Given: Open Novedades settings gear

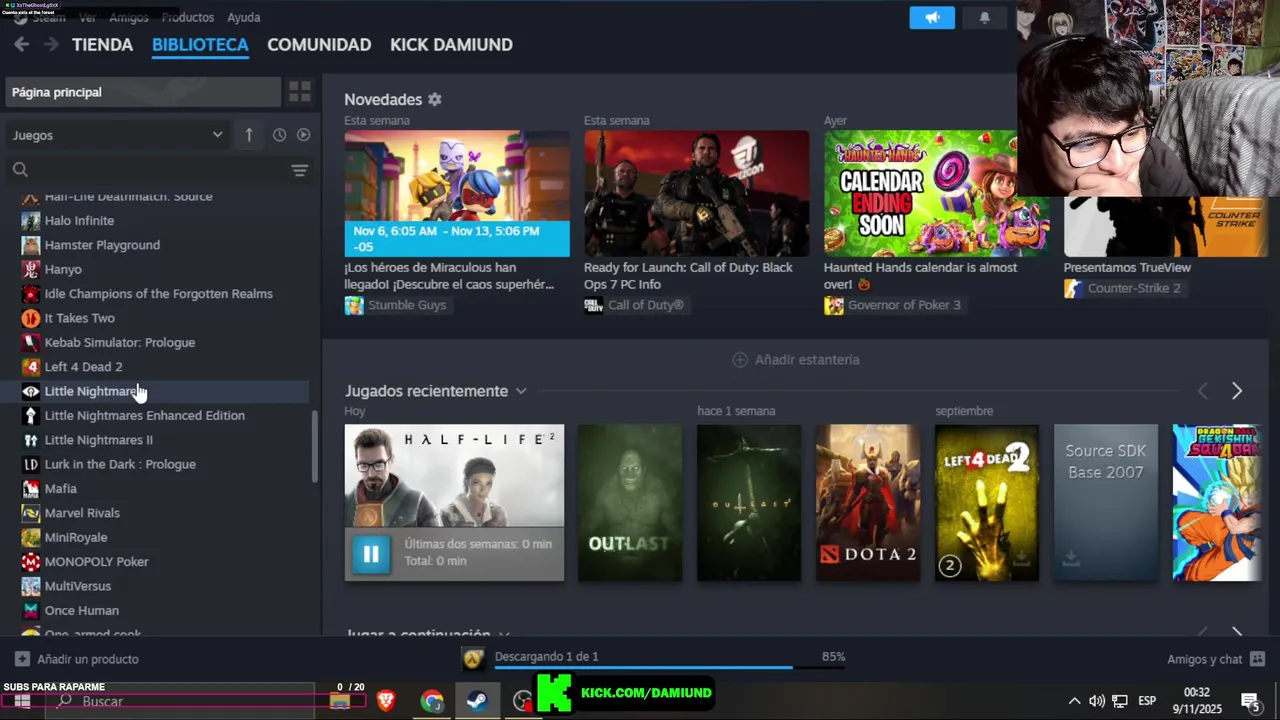Looking at the screenshot, I should [x=434, y=100].
